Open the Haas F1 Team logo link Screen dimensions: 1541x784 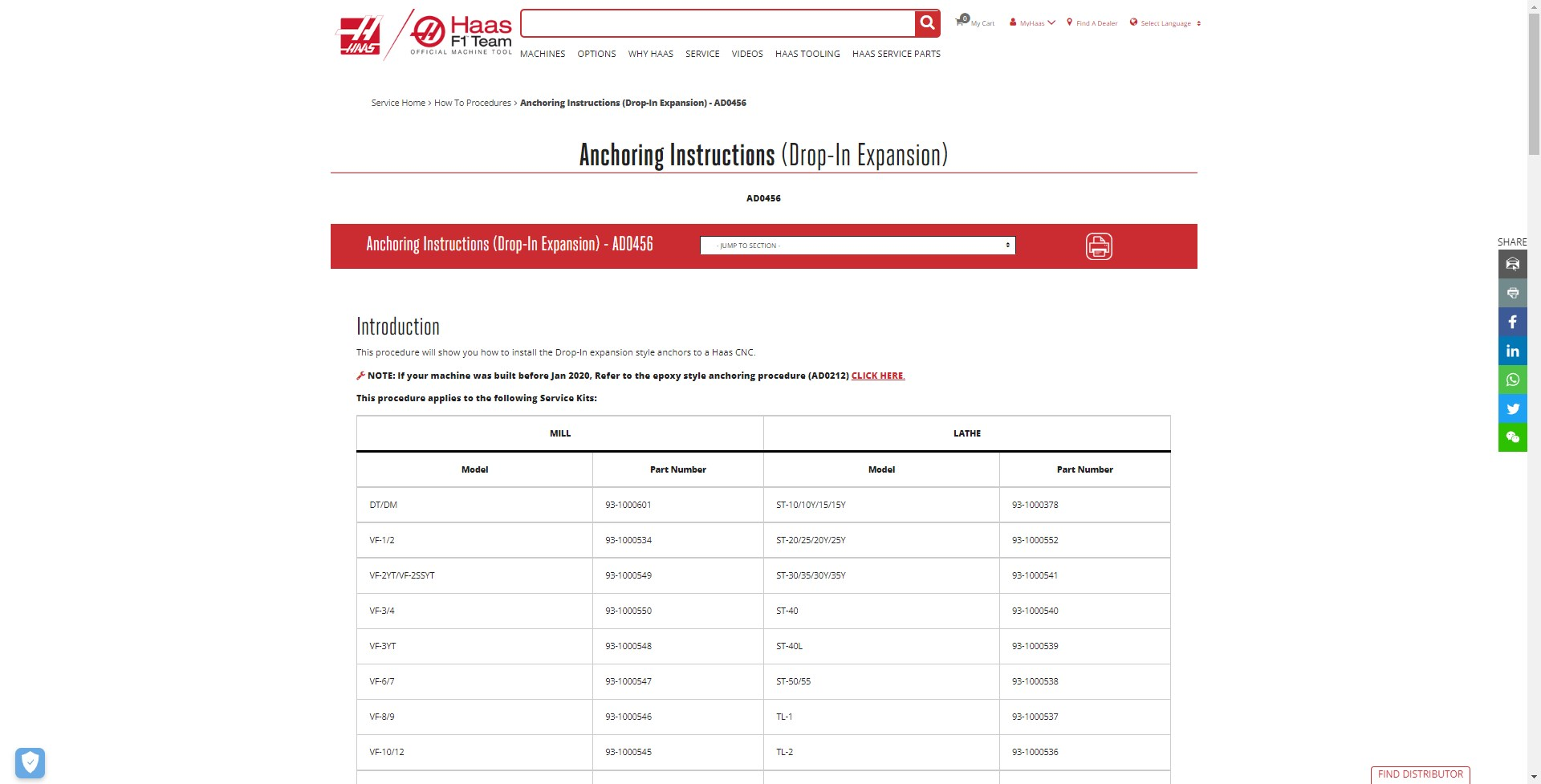pyautogui.click(x=461, y=35)
